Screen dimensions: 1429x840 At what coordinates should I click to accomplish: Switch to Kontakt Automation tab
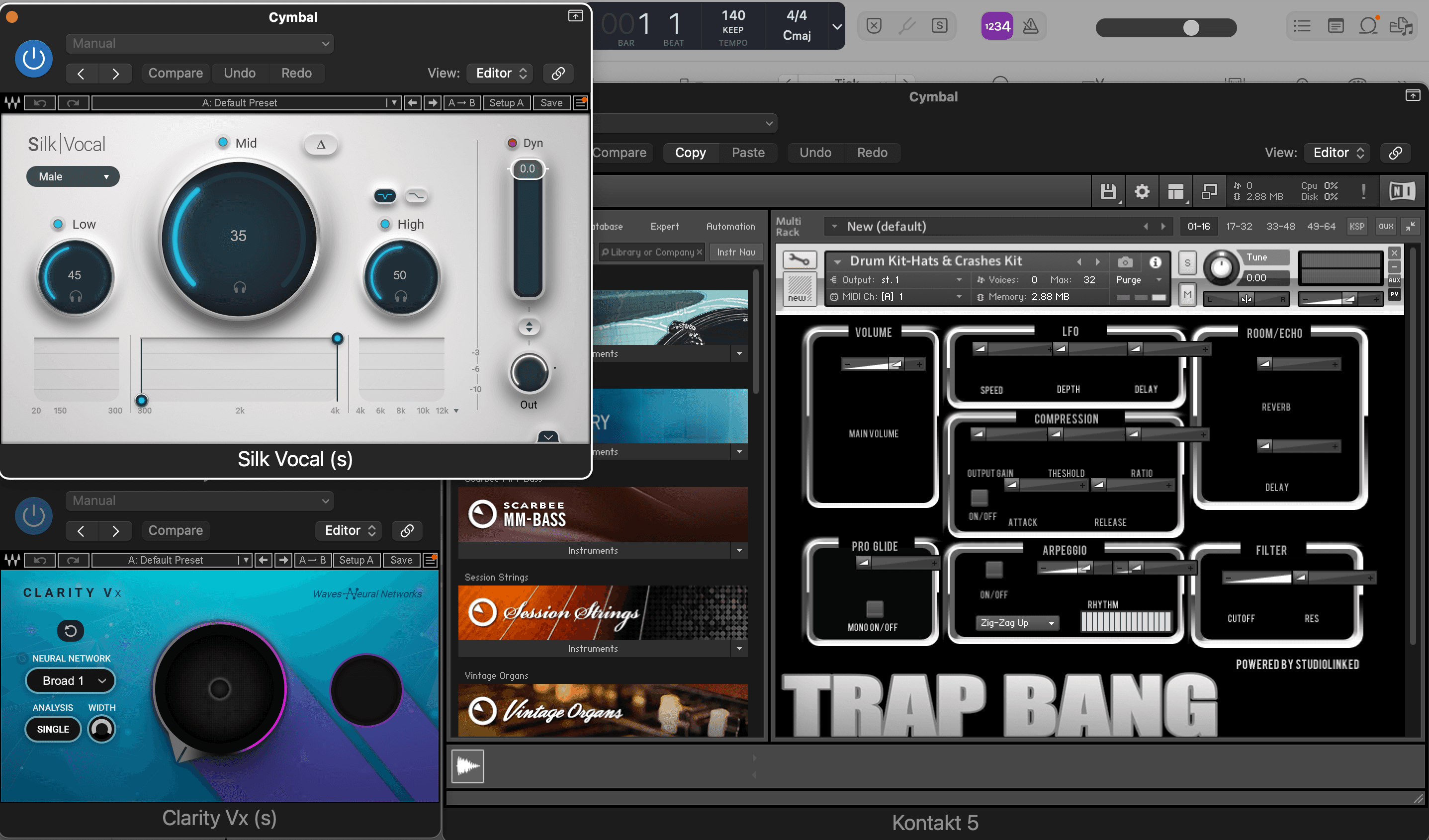coord(730,226)
